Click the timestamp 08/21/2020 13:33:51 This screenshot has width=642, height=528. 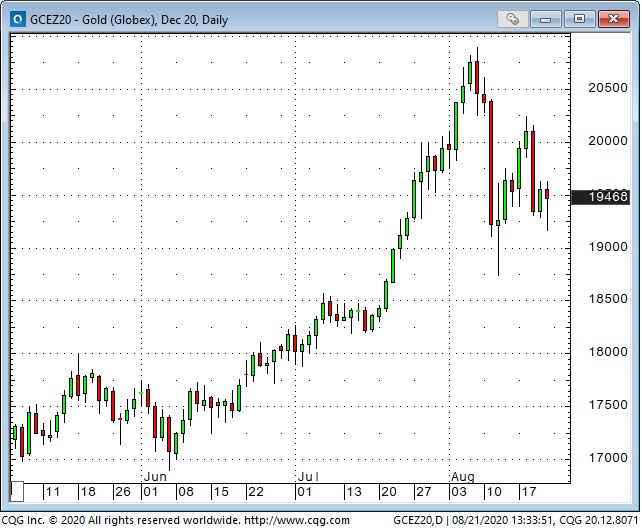[502, 521]
